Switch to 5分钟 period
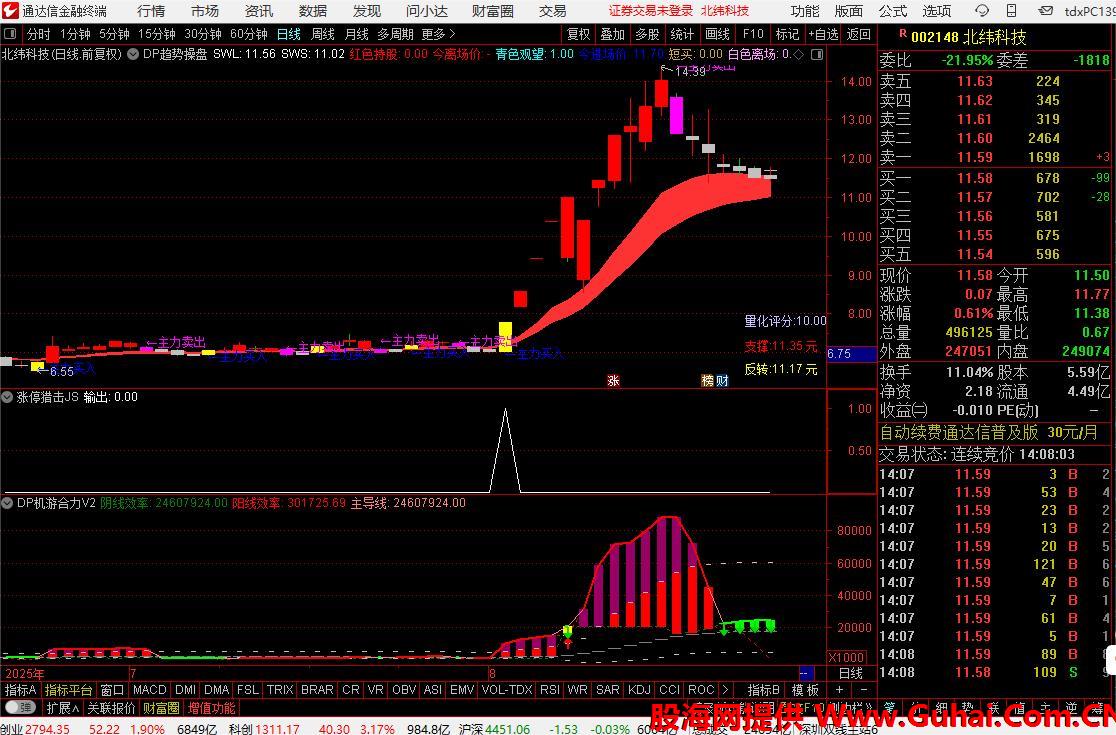 (115, 34)
